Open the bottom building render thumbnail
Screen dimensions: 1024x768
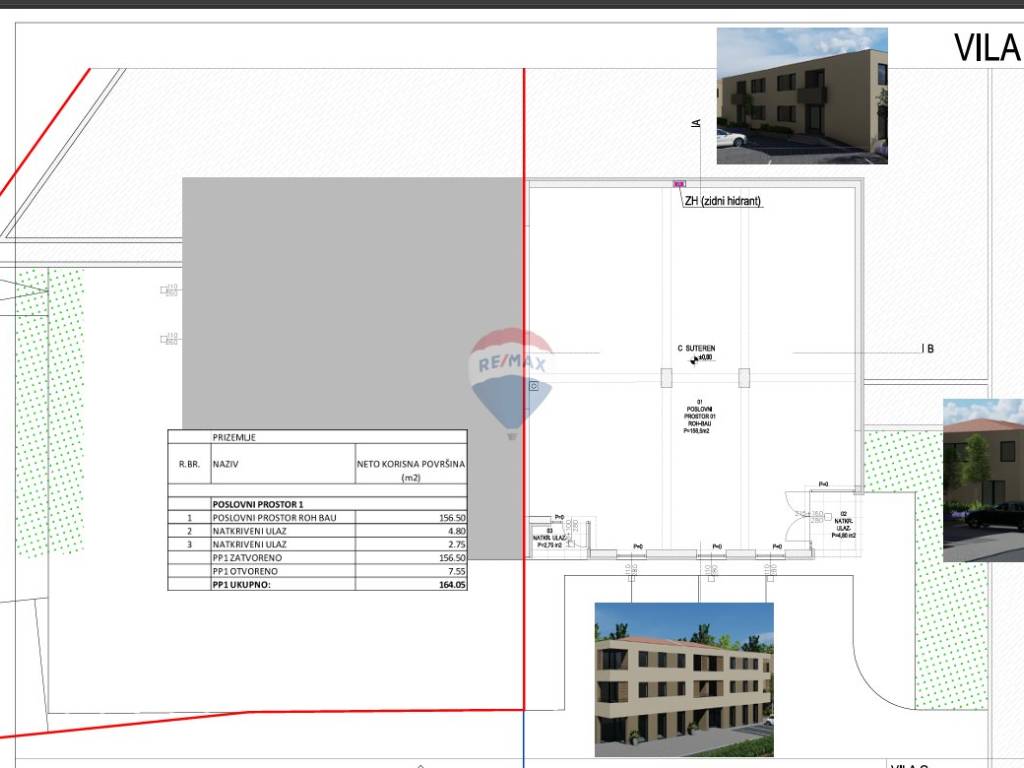684,679
